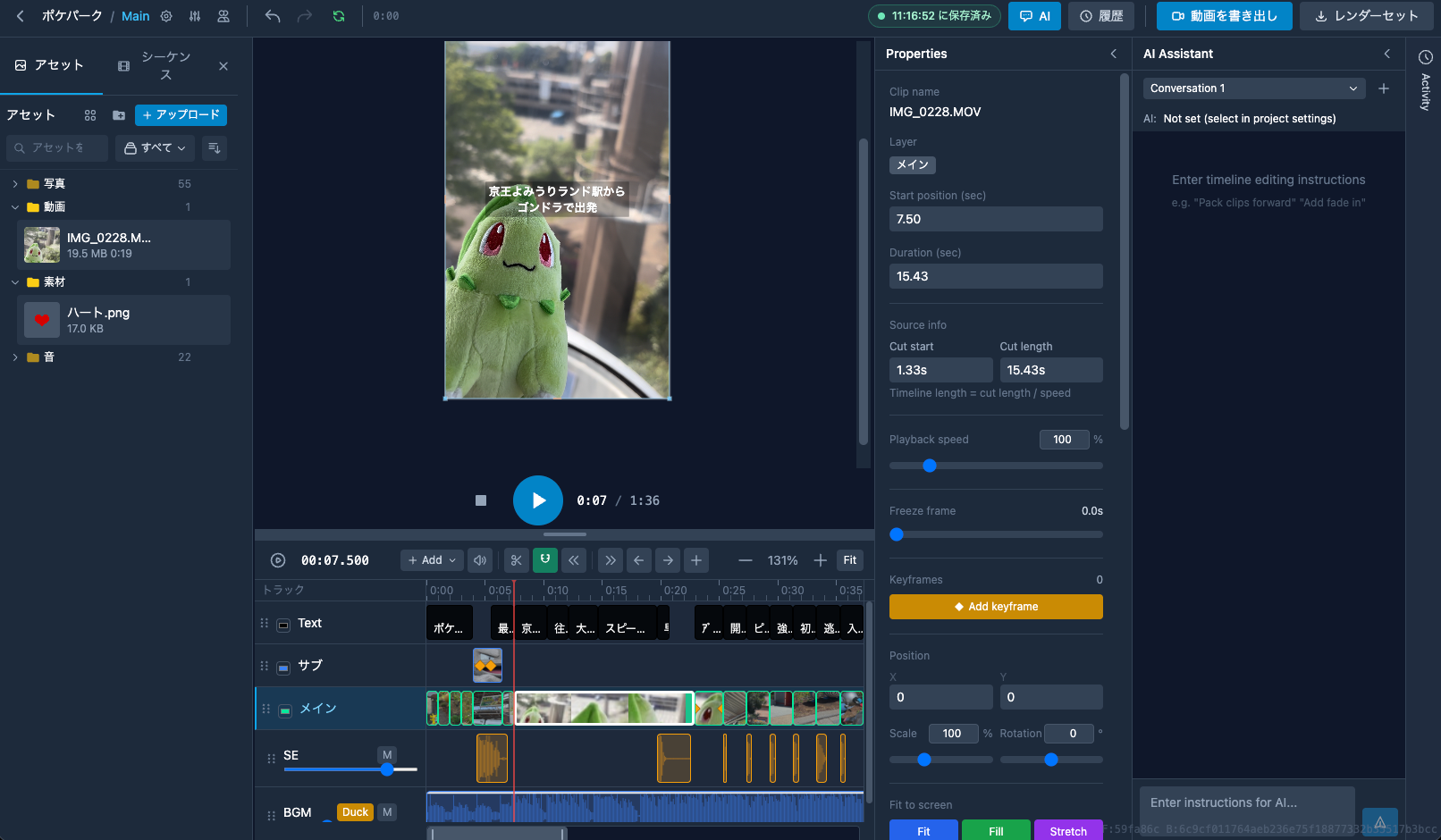Viewport: 1441px width, 840px height.
Task: Open the timeline Add dropdown
Action: coord(432,560)
